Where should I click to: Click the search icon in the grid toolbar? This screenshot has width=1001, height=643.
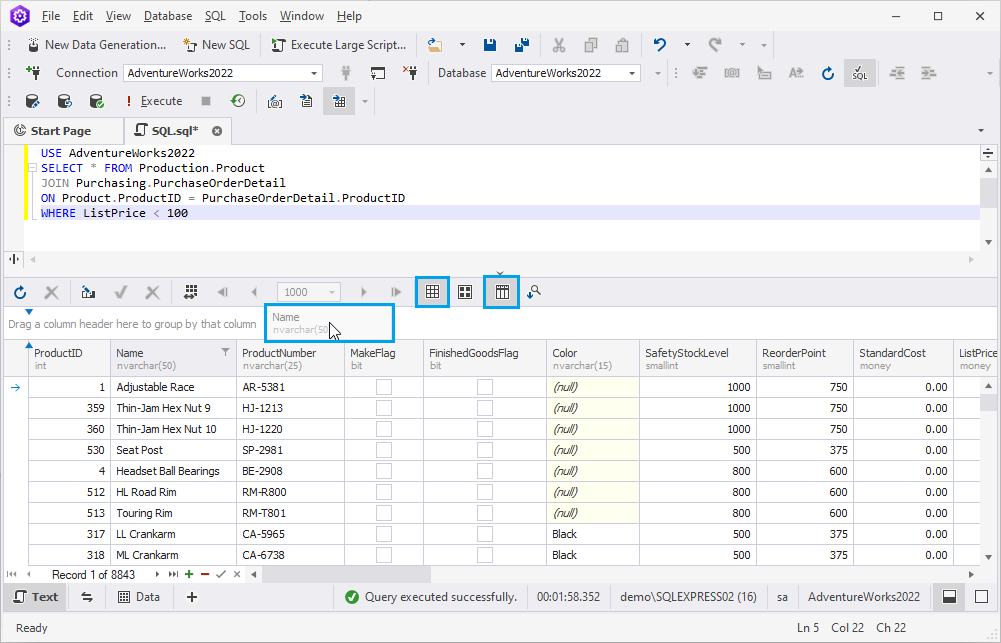point(534,292)
